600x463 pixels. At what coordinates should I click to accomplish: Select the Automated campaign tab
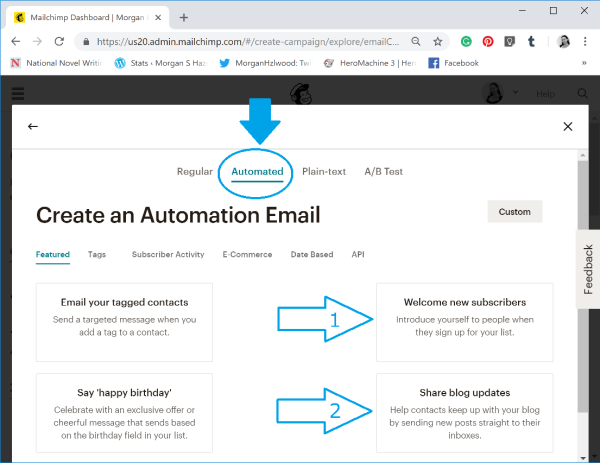[257, 171]
